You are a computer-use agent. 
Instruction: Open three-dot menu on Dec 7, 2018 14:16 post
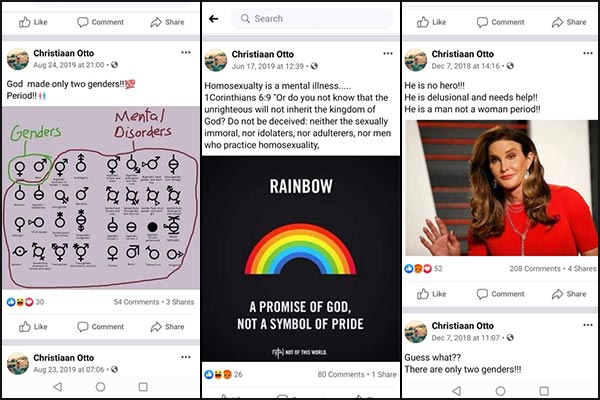[x=588, y=53]
